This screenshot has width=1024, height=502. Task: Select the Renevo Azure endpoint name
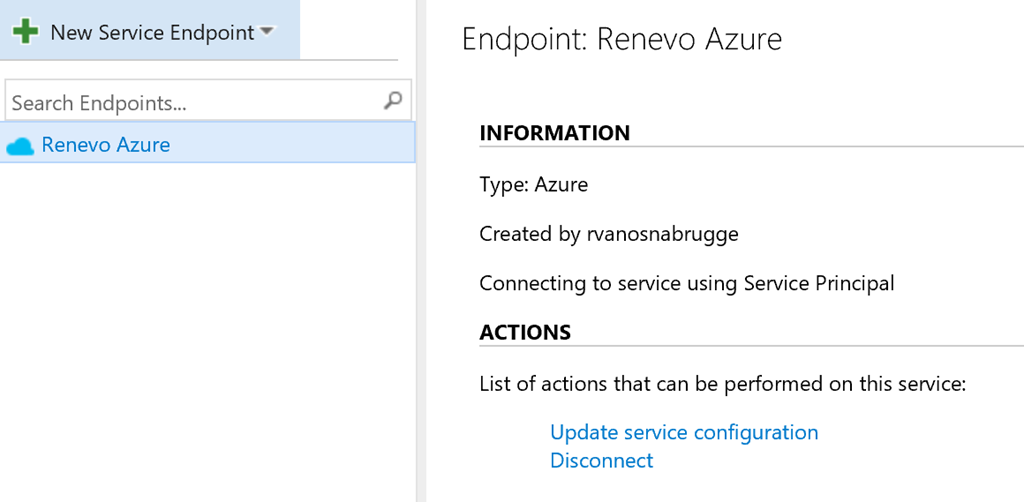tap(106, 145)
